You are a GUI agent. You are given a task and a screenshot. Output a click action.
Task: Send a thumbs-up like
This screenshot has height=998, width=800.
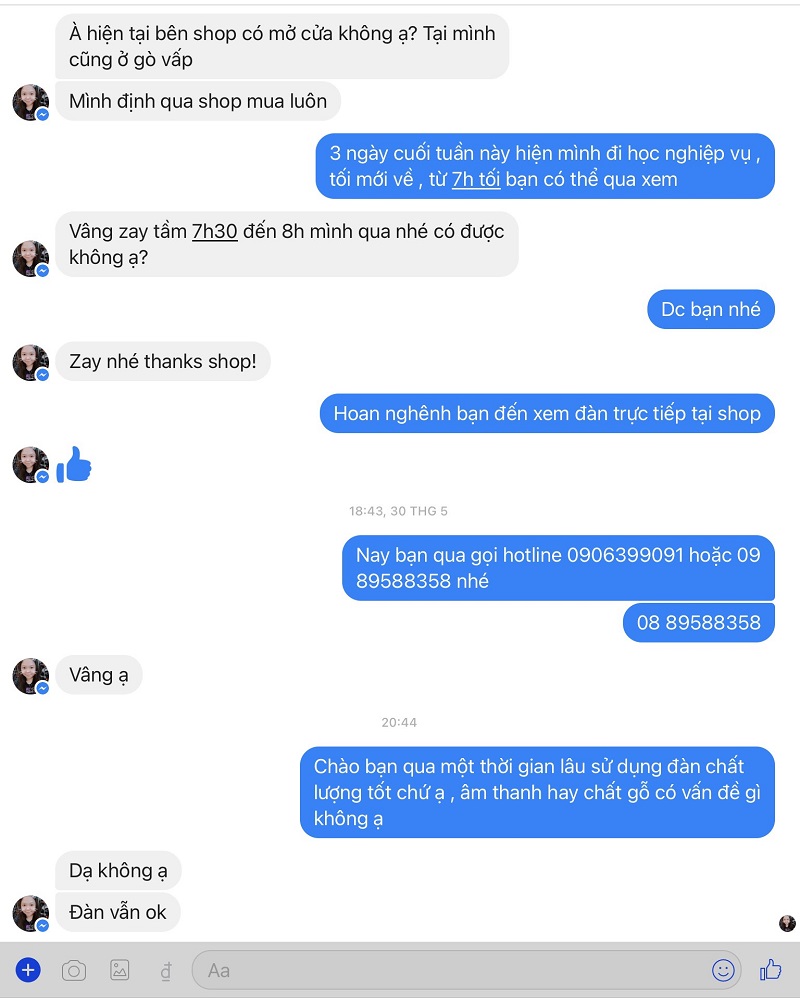click(x=771, y=969)
